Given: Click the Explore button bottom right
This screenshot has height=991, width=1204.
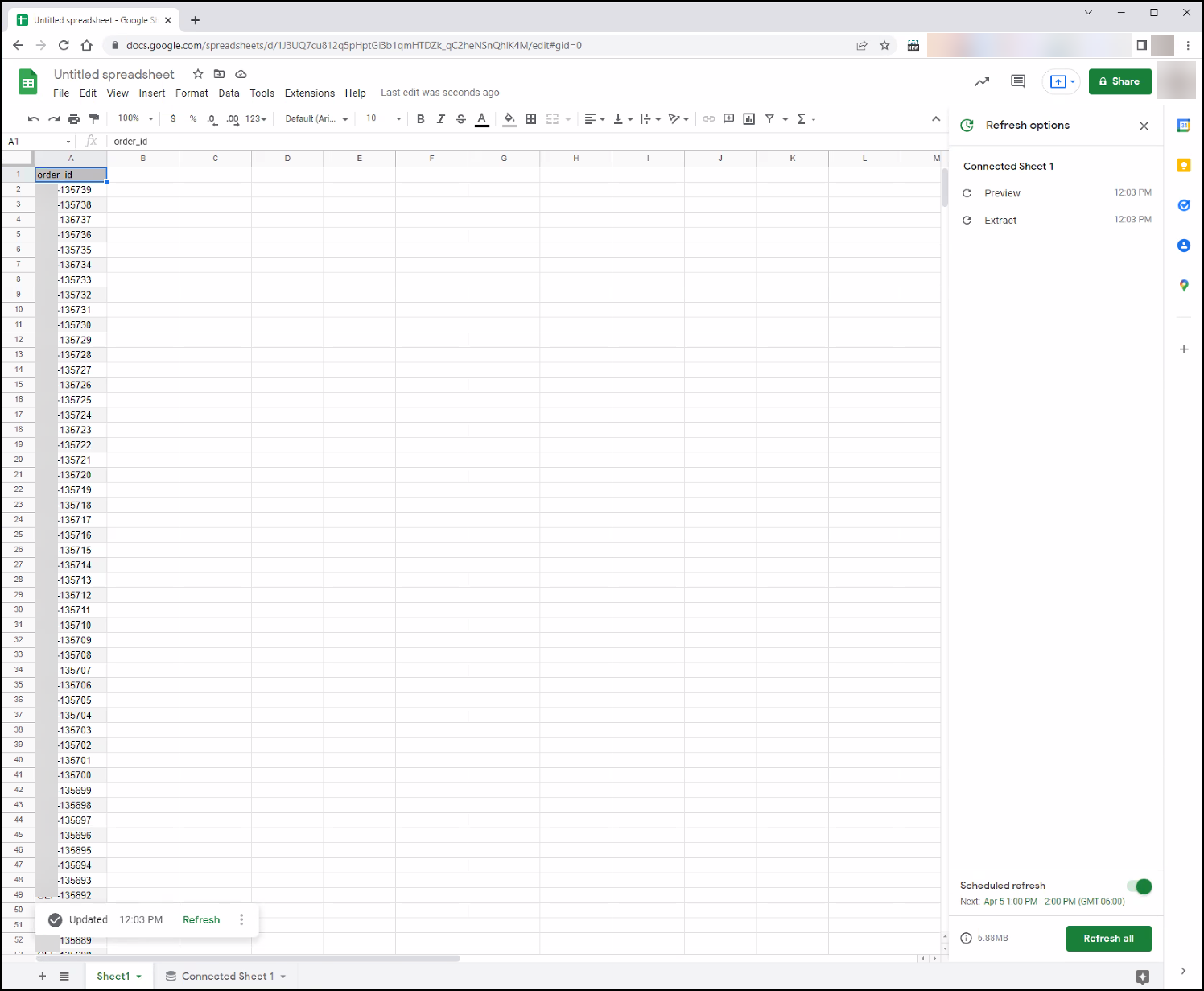Looking at the screenshot, I should pos(1143,977).
